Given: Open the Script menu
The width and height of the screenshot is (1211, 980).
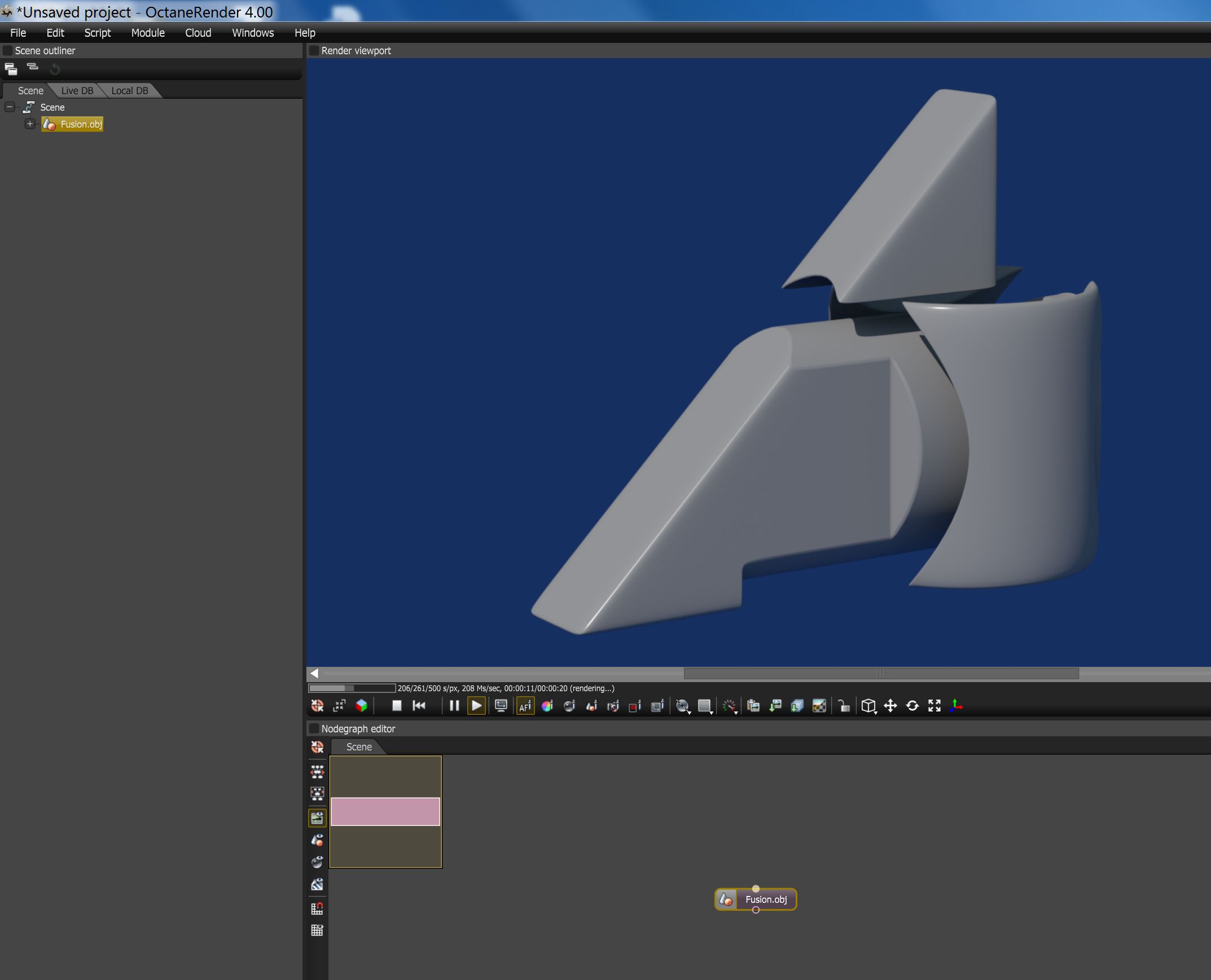Looking at the screenshot, I should coord(97,33).
